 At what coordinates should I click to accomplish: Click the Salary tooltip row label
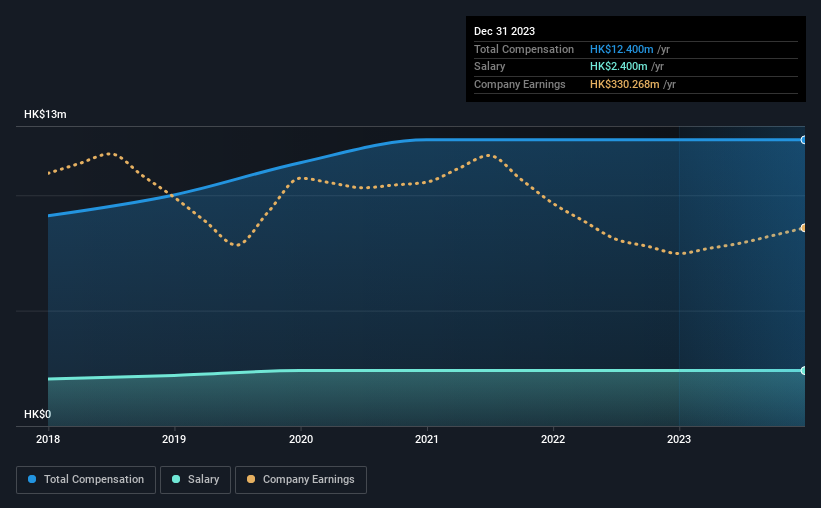(490, 67)
